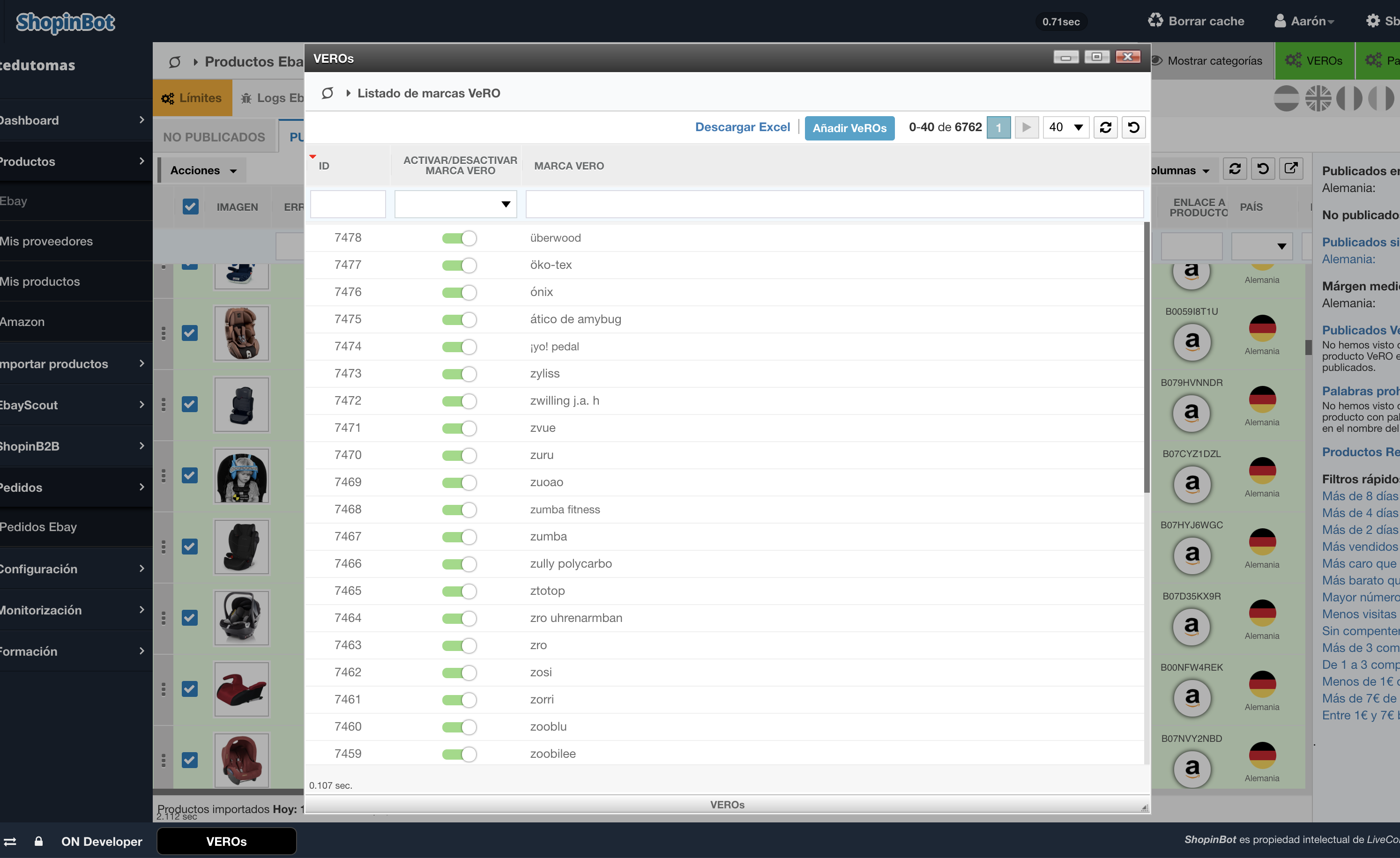Screen dimensions: 1400x858
Task: Click products toolbar sync refresh icon
Action: (x=1235, y=169)
